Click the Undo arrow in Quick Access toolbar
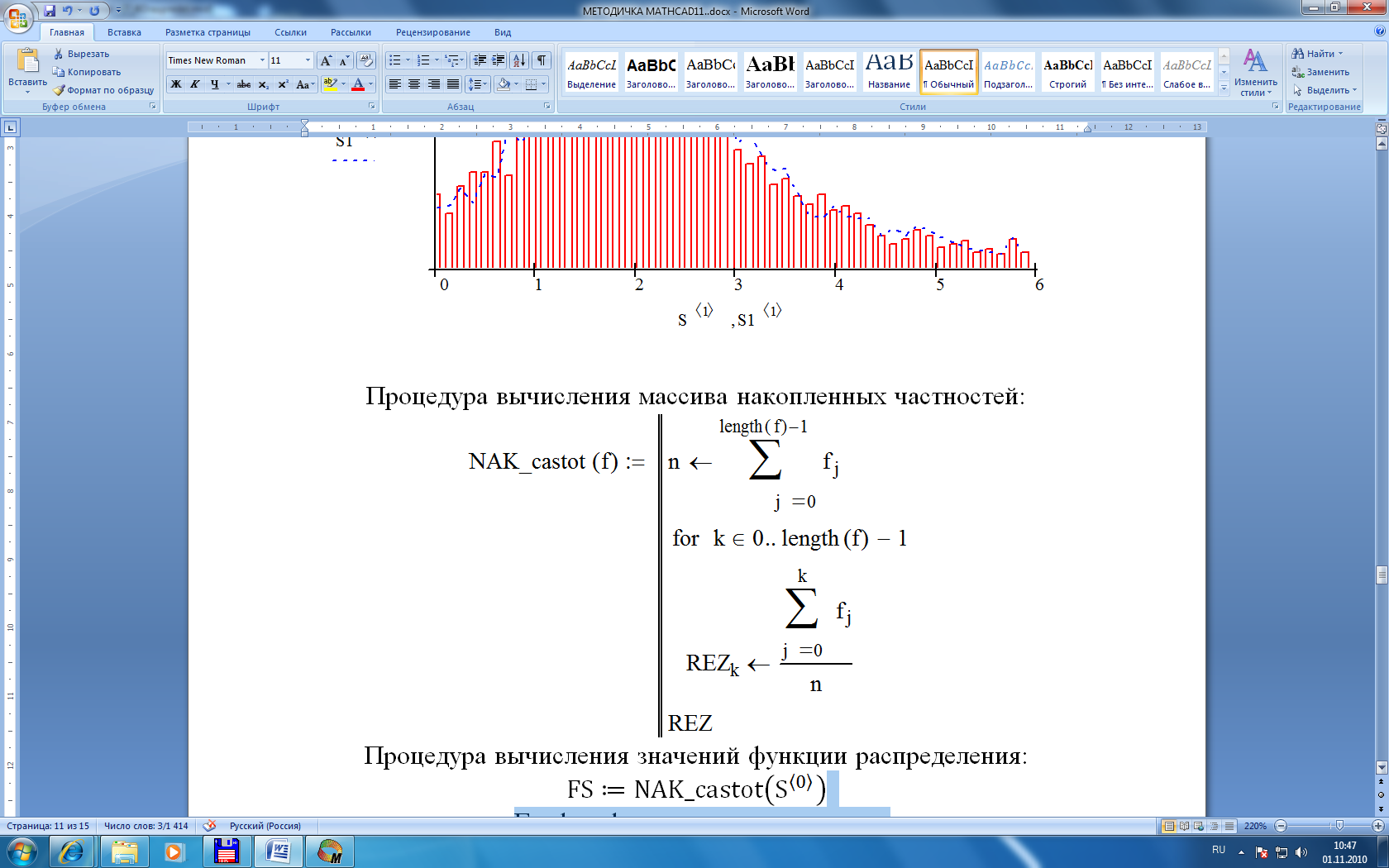The height and width of the screenshot is (868, 1389). click(x=67, y=11)
